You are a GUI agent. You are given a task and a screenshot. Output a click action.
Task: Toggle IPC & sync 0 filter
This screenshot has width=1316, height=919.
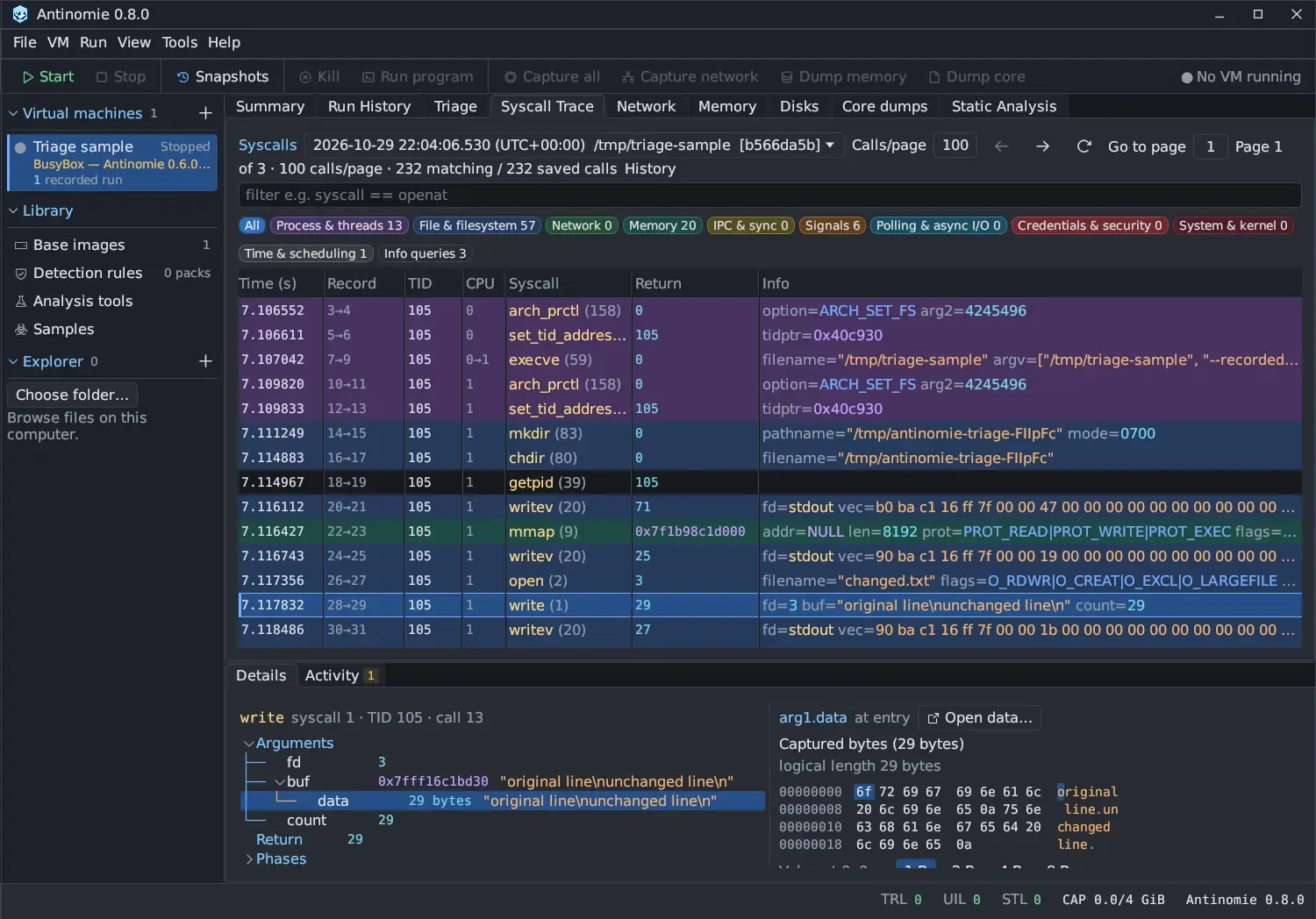pos(750,225)
